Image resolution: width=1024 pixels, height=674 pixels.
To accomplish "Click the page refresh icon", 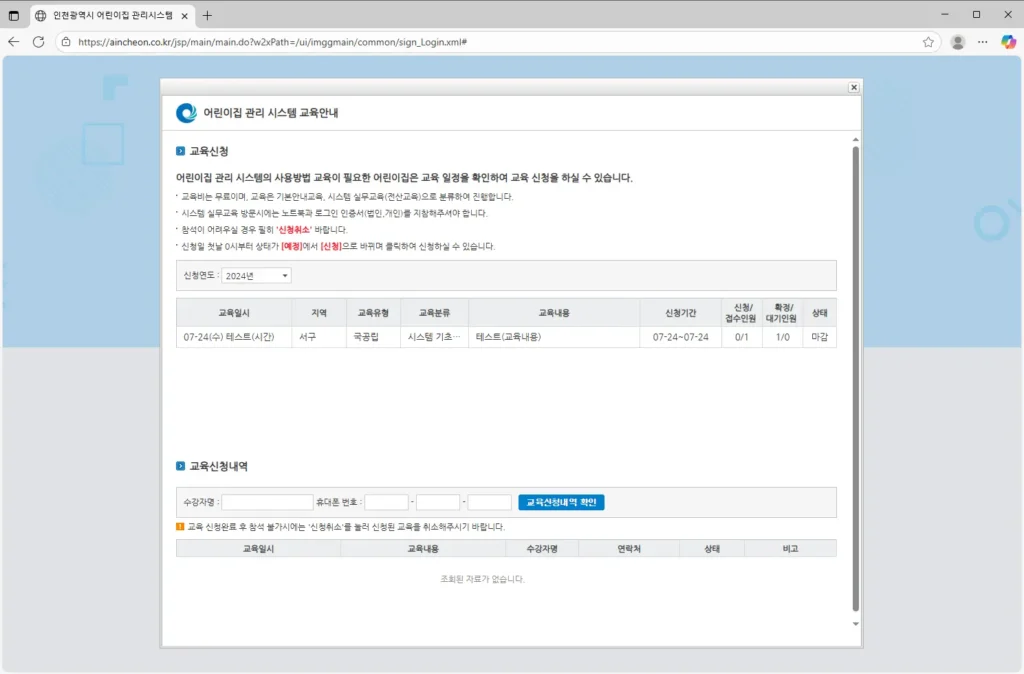I will click(39, 42).
